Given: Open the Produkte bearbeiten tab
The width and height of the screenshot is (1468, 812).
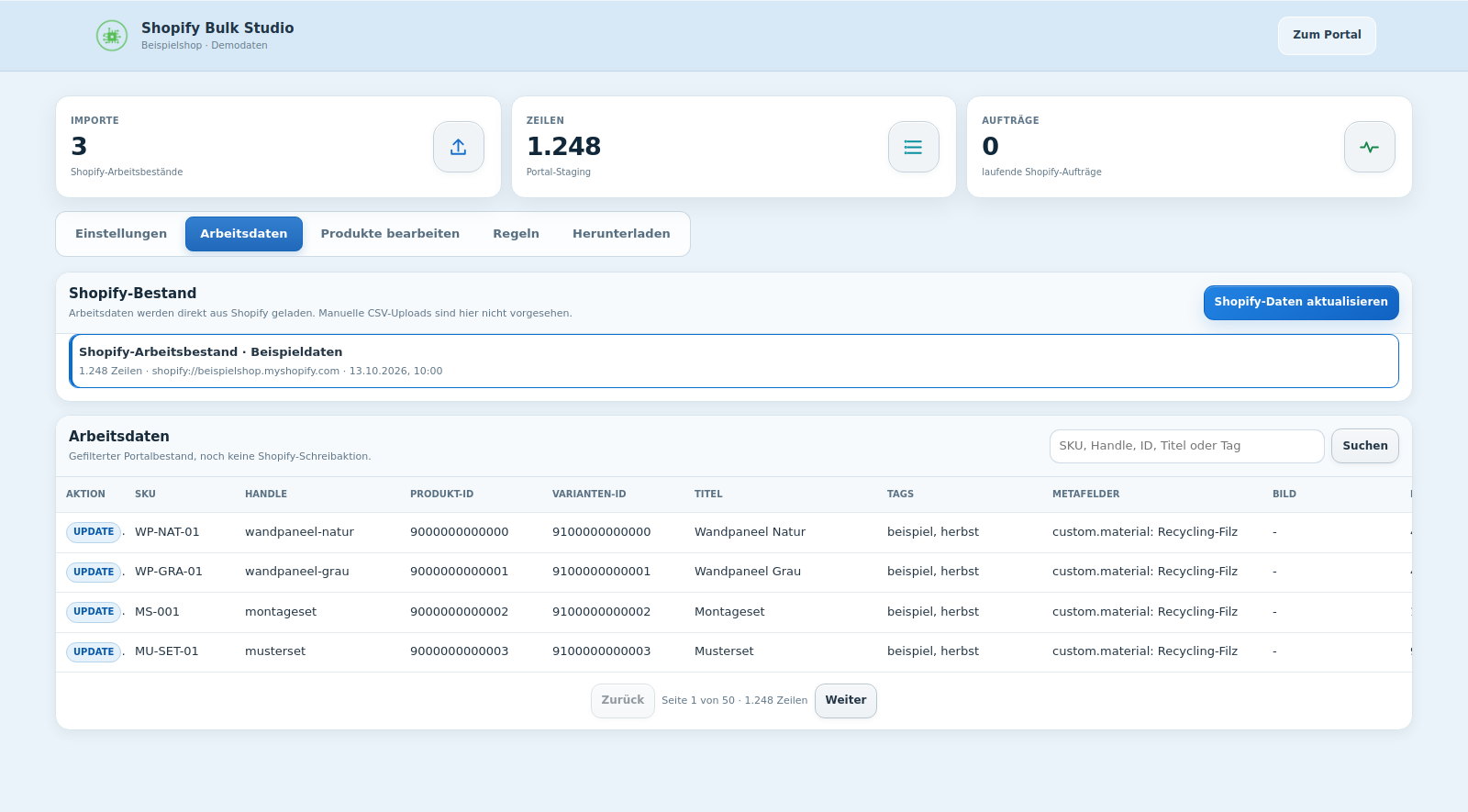Looking at the screenshot, I should (x=390, y=234).
